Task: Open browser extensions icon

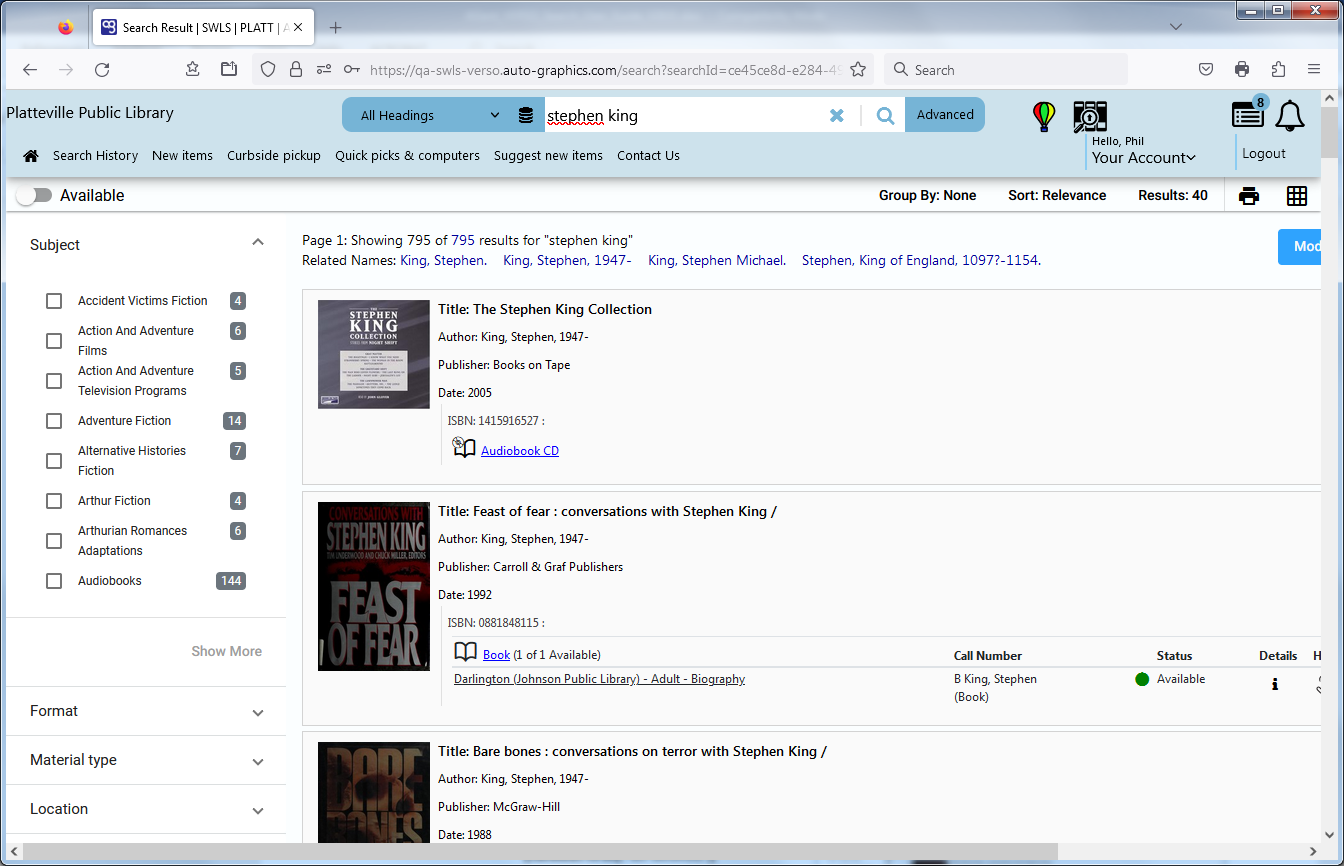Action: [1278, 70]
